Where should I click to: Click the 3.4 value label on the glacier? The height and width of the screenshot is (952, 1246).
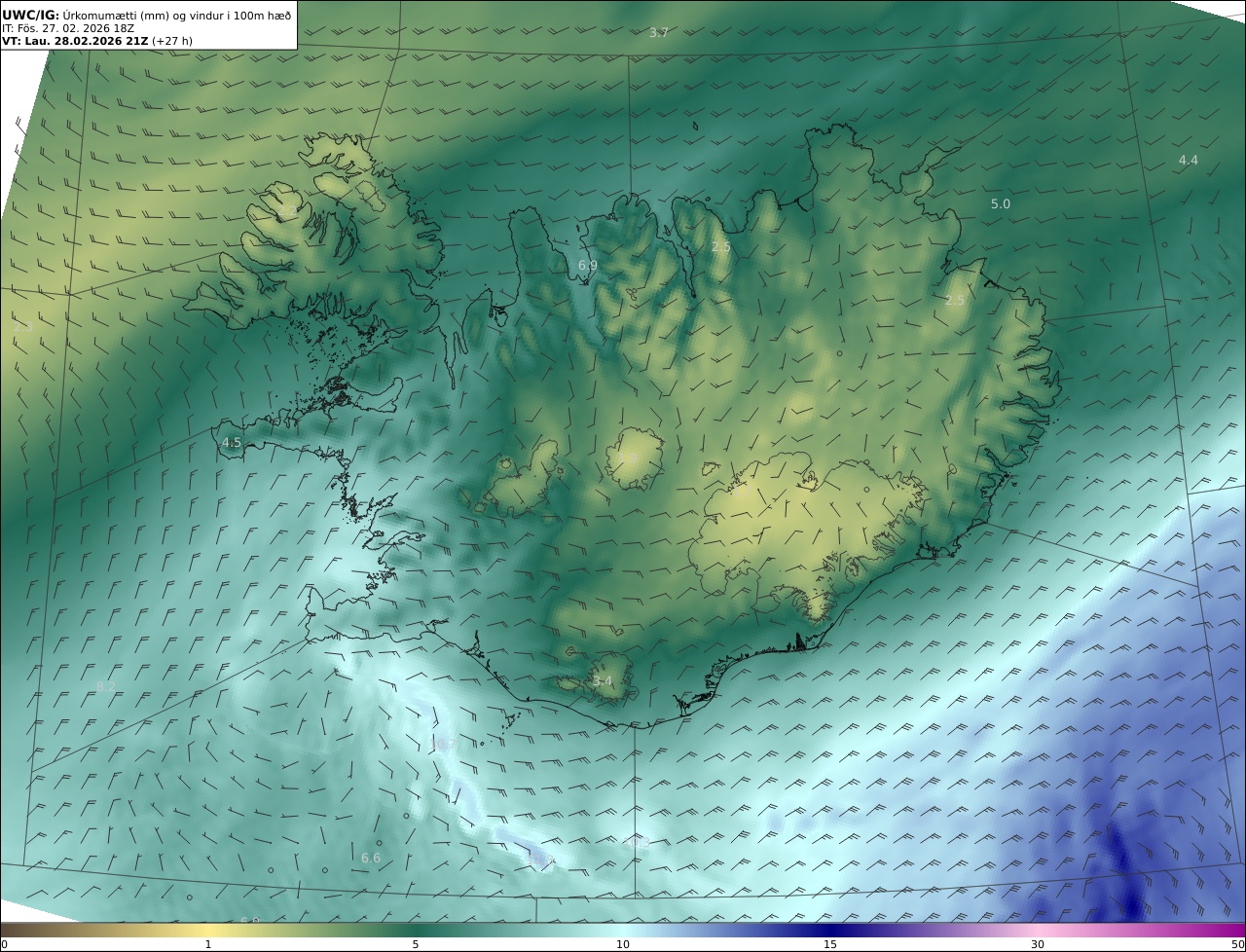(x=603, y=681)
